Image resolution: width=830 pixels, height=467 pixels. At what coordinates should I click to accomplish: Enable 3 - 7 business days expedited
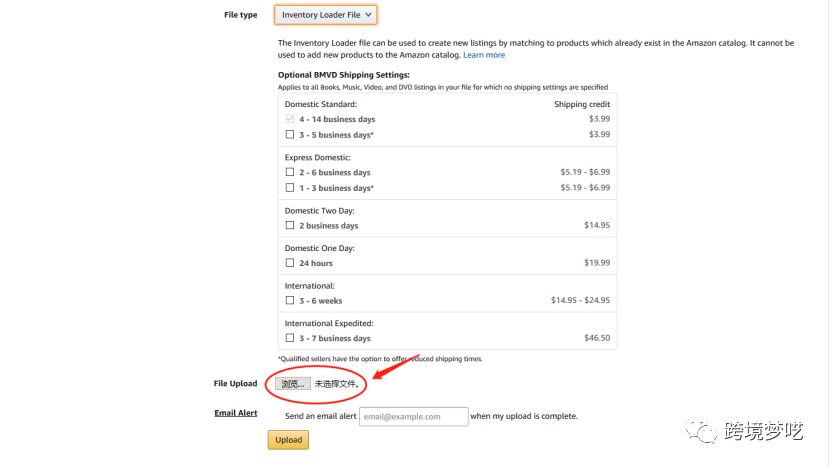coord(290,338)
